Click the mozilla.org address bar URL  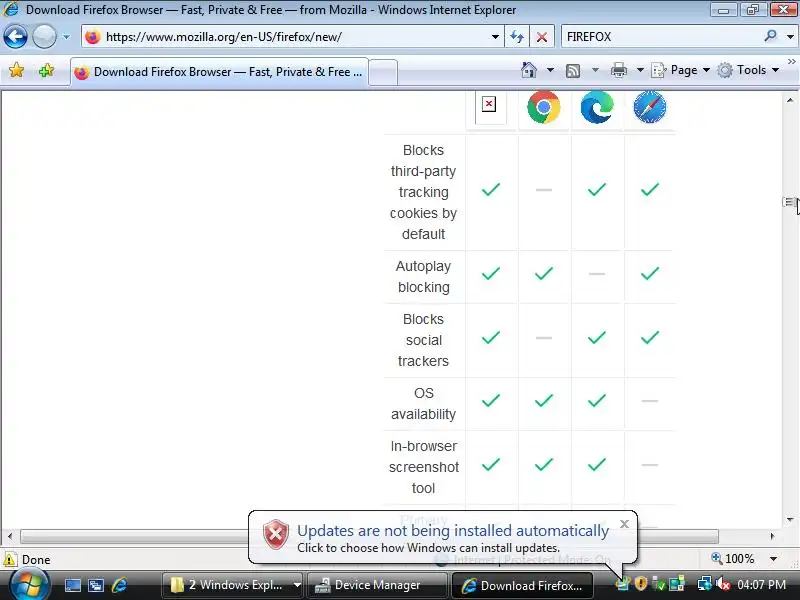pos(223,37)
